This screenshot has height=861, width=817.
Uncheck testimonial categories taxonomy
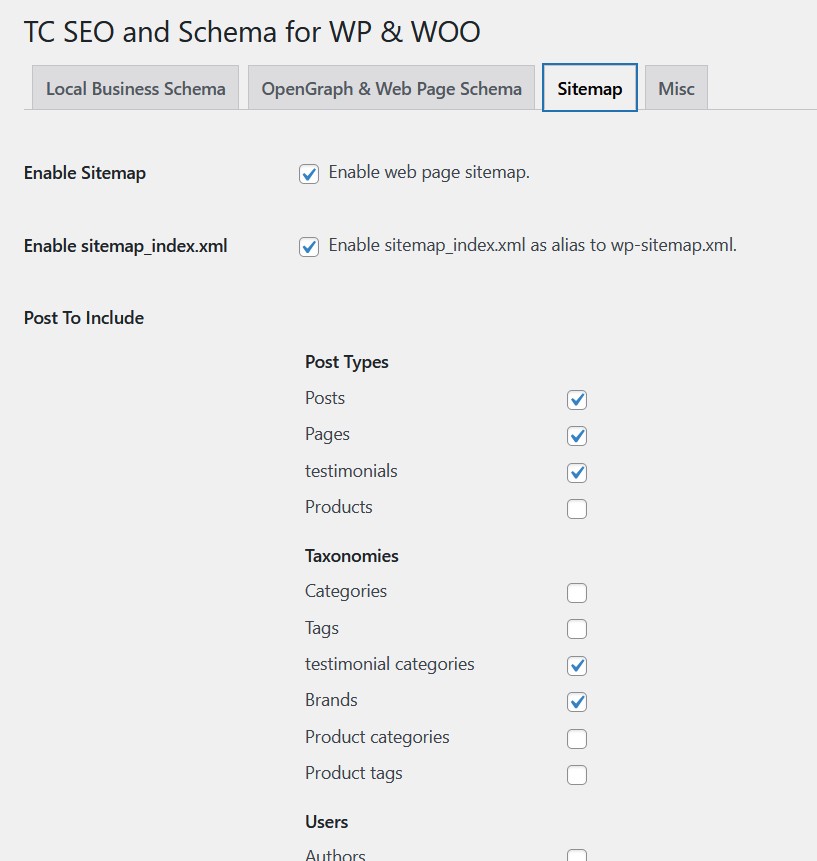(576, 665)
